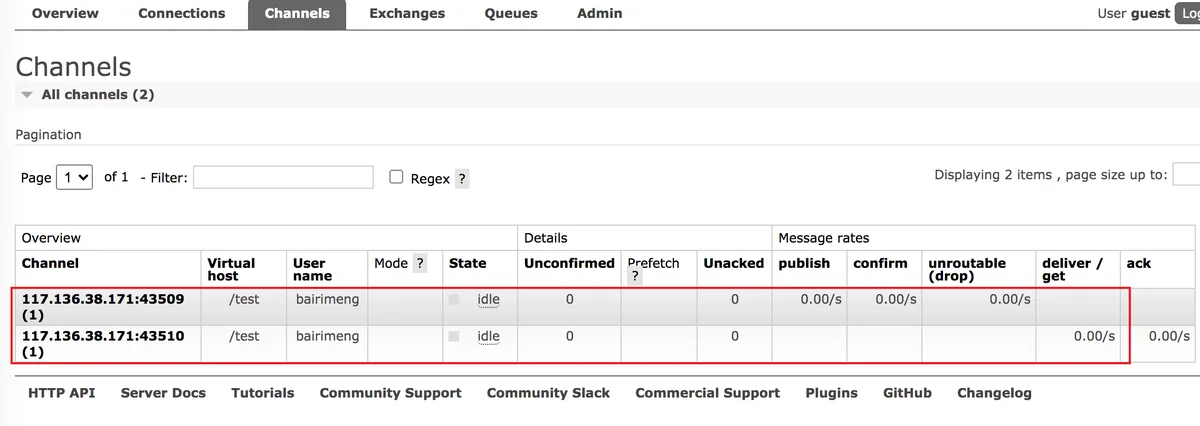The height and width of the screenshot is (426, 1200).
Task: Visit the GitHub footer link
Action: (x=907, y=393)
